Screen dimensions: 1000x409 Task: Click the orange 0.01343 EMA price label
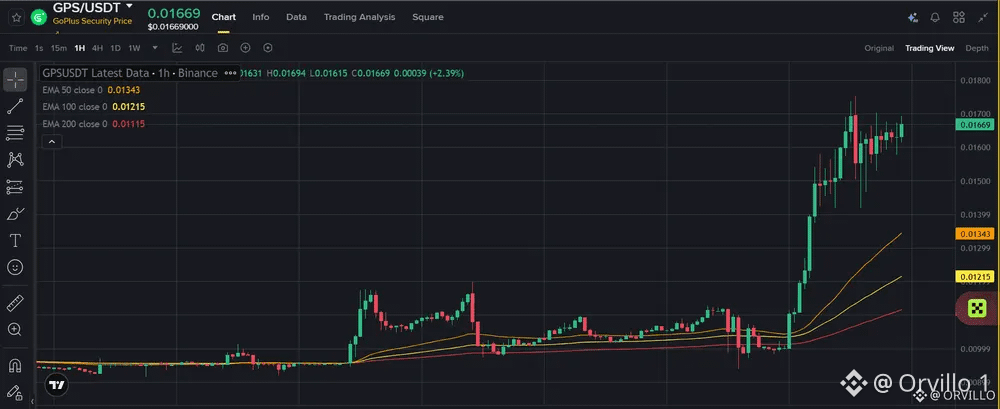[976, 234]
